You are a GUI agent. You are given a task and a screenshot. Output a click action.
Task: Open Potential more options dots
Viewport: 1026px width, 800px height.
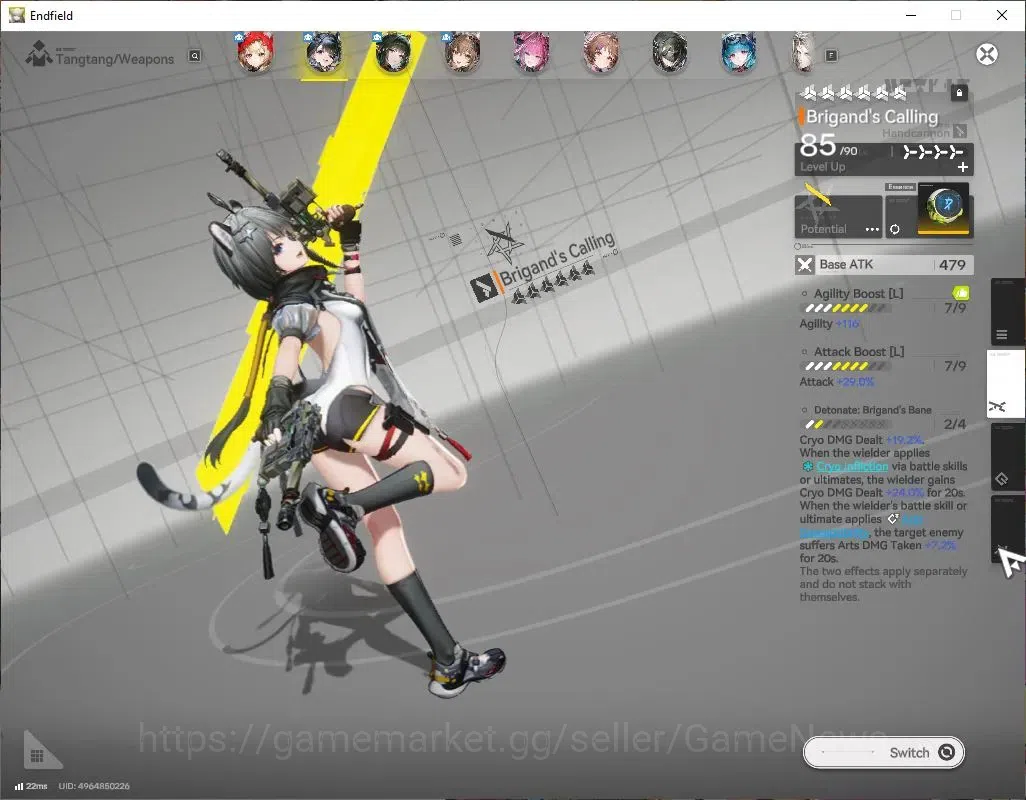point(872,230)
